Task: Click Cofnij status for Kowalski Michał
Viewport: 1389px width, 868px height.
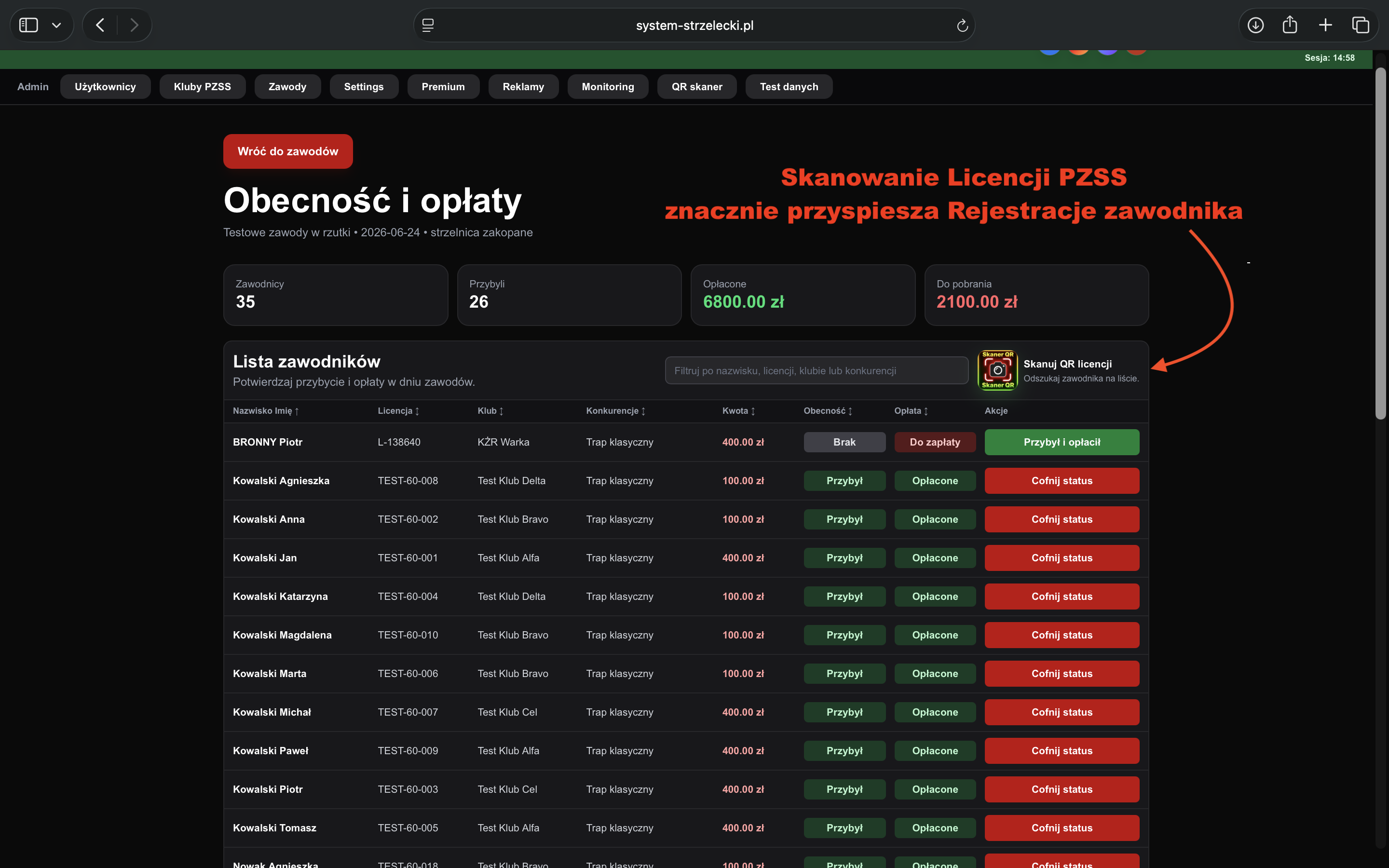Action: (1062, 712)
